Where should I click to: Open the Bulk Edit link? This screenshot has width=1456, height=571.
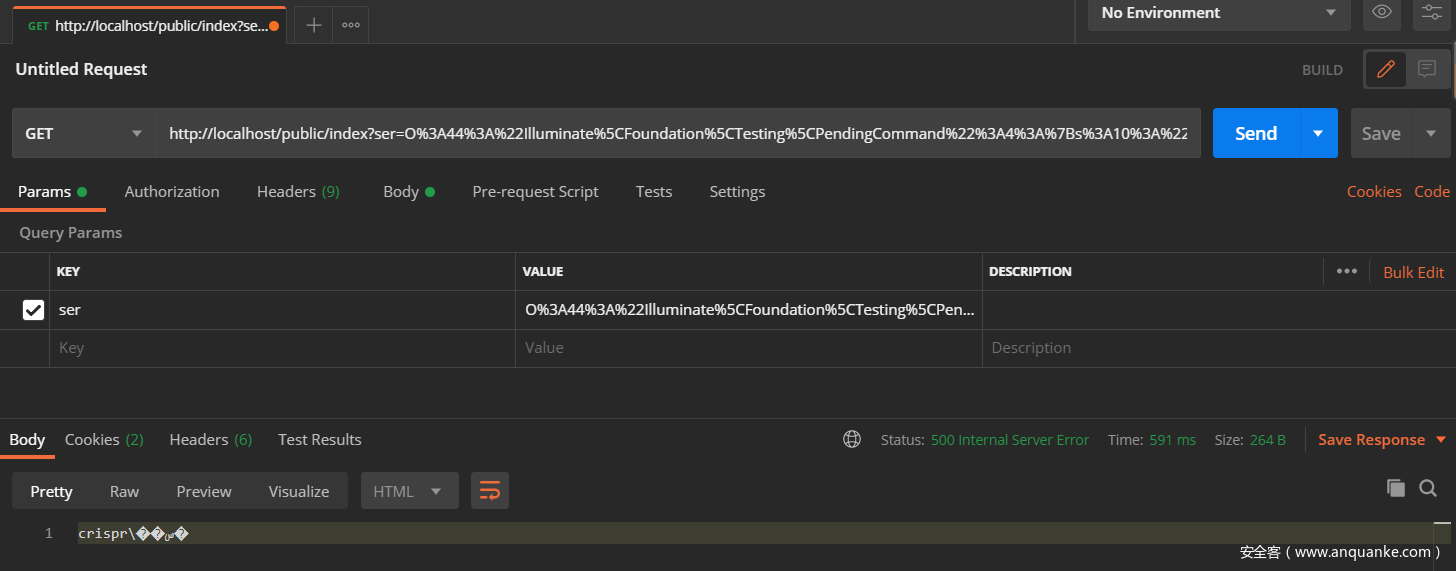(1413, 272)
